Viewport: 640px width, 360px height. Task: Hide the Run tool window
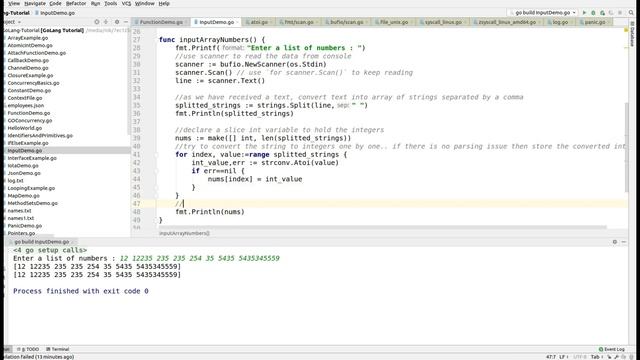coord(624,242)
